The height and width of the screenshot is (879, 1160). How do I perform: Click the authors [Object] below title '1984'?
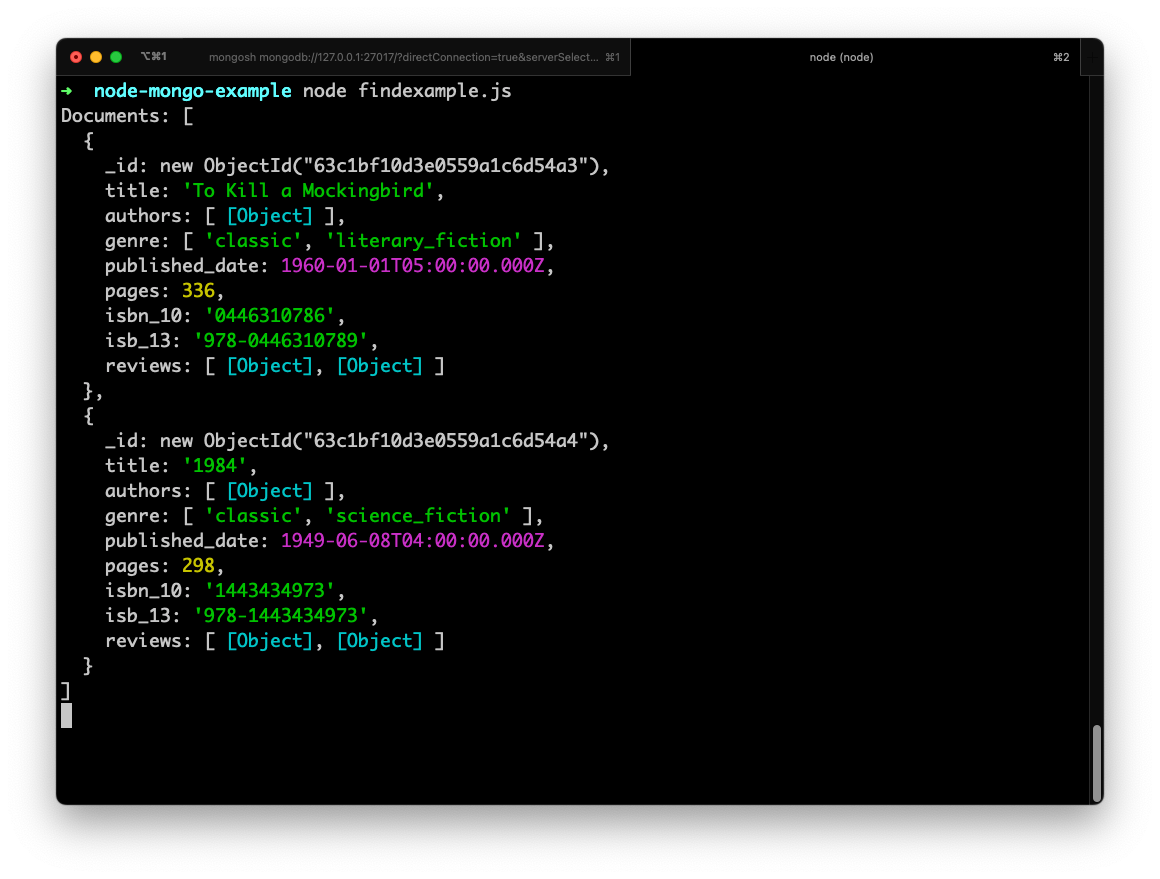(270, 491)
